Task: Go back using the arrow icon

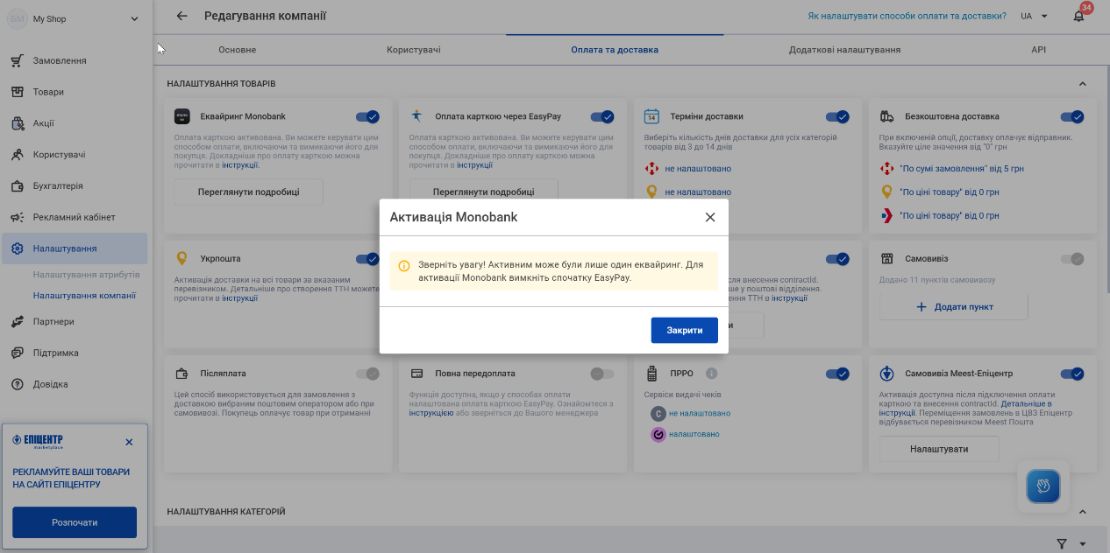Action: (x=182, y=16)
